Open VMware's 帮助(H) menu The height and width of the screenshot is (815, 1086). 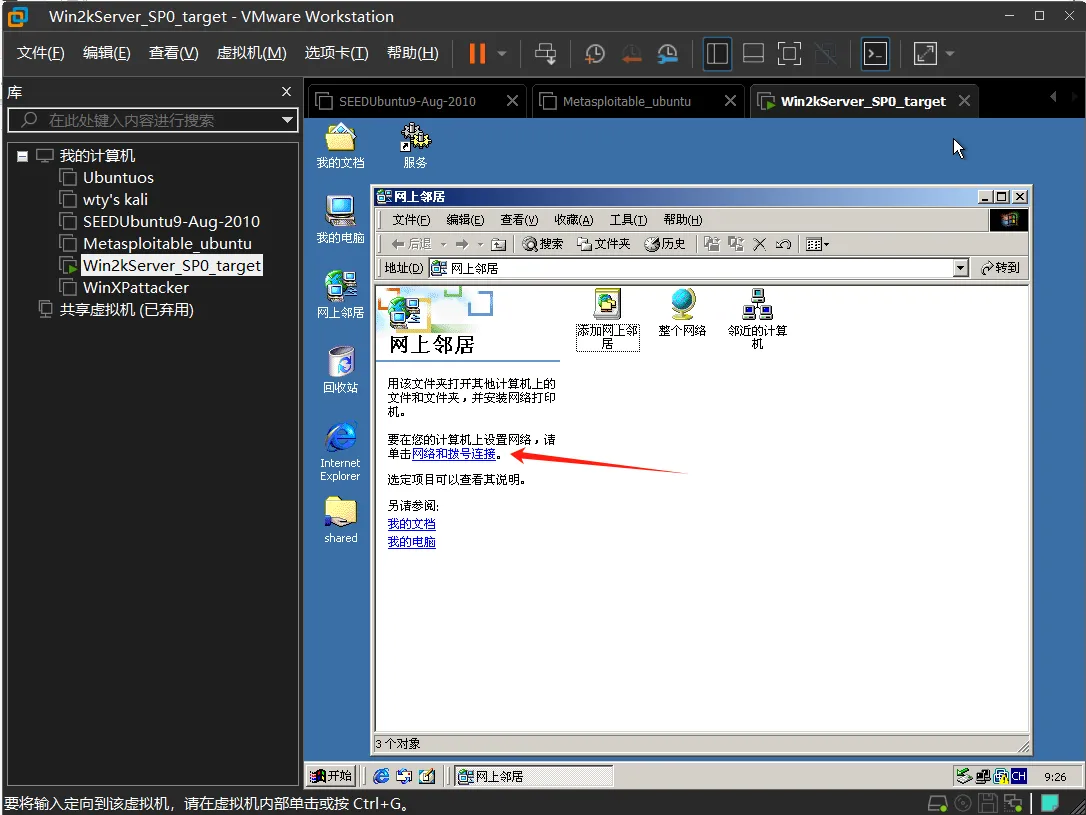point(412,53)
